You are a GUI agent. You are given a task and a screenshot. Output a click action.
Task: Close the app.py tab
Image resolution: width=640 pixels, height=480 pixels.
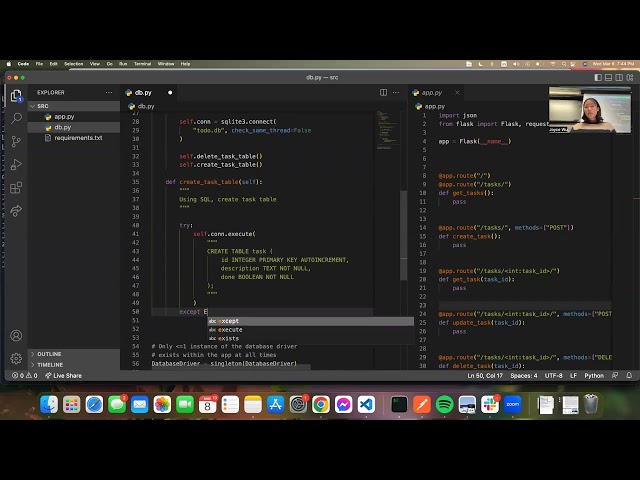coord(457,93)
